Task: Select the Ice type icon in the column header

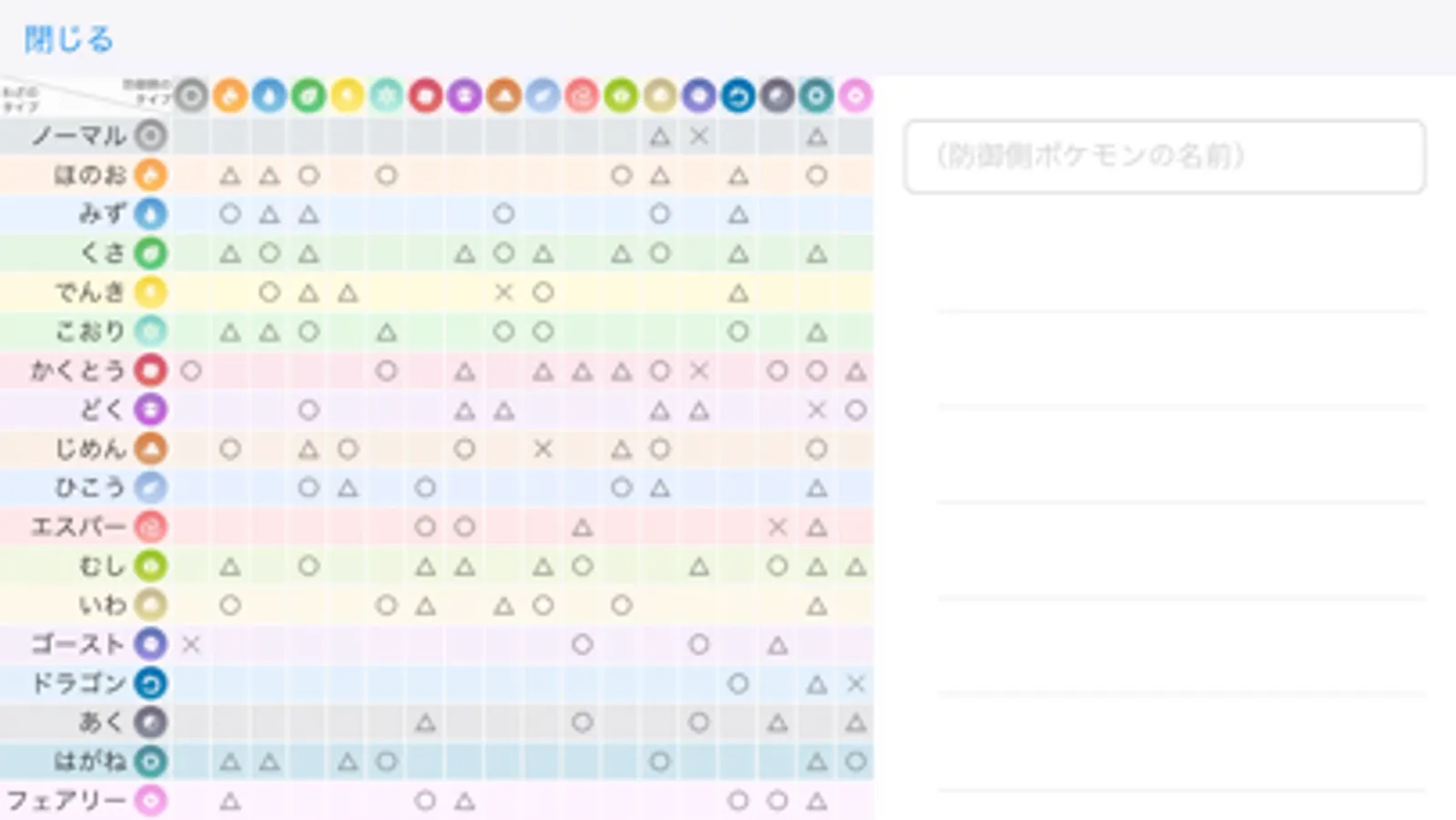Action: pyautogui.click(x=387, y=96)
